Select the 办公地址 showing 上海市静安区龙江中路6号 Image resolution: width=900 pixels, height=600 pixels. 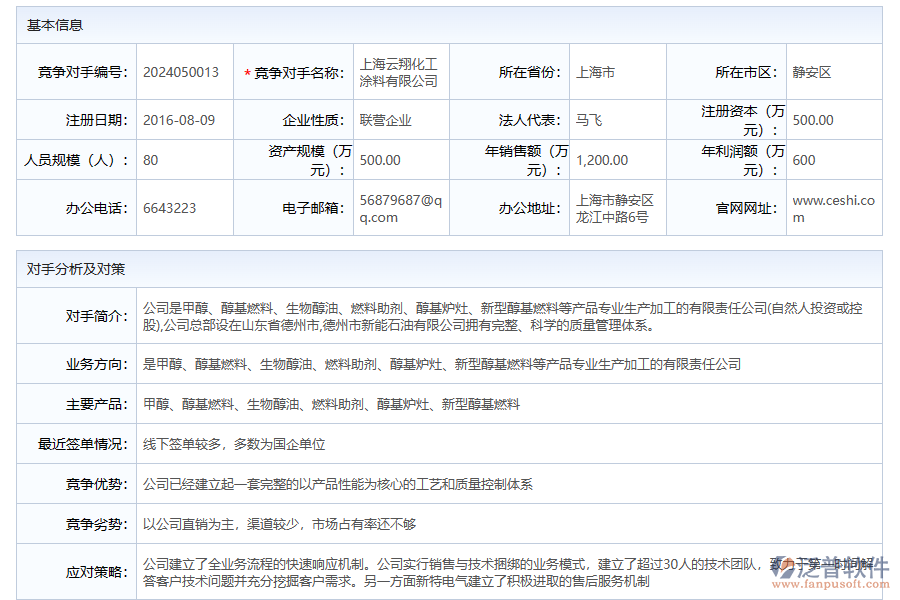616,208
